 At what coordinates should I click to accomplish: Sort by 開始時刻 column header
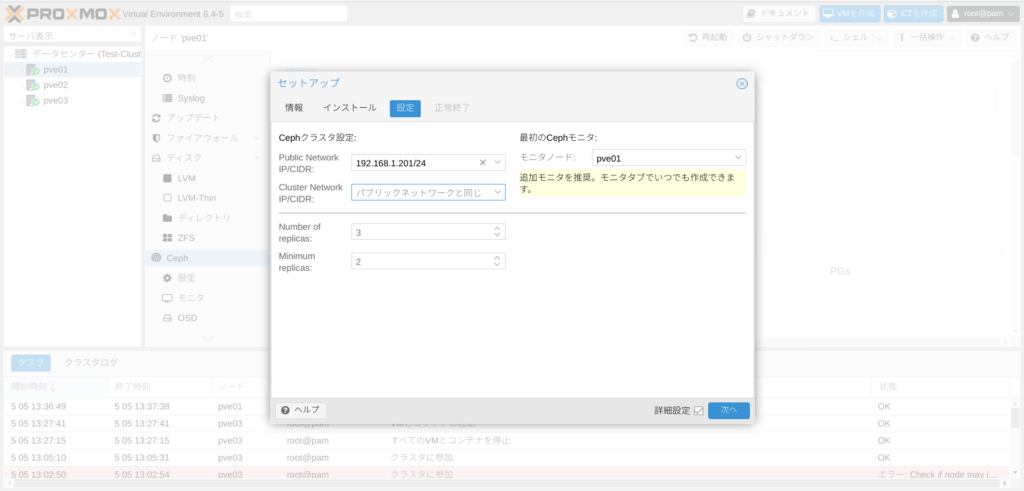(x=56, y=387)
